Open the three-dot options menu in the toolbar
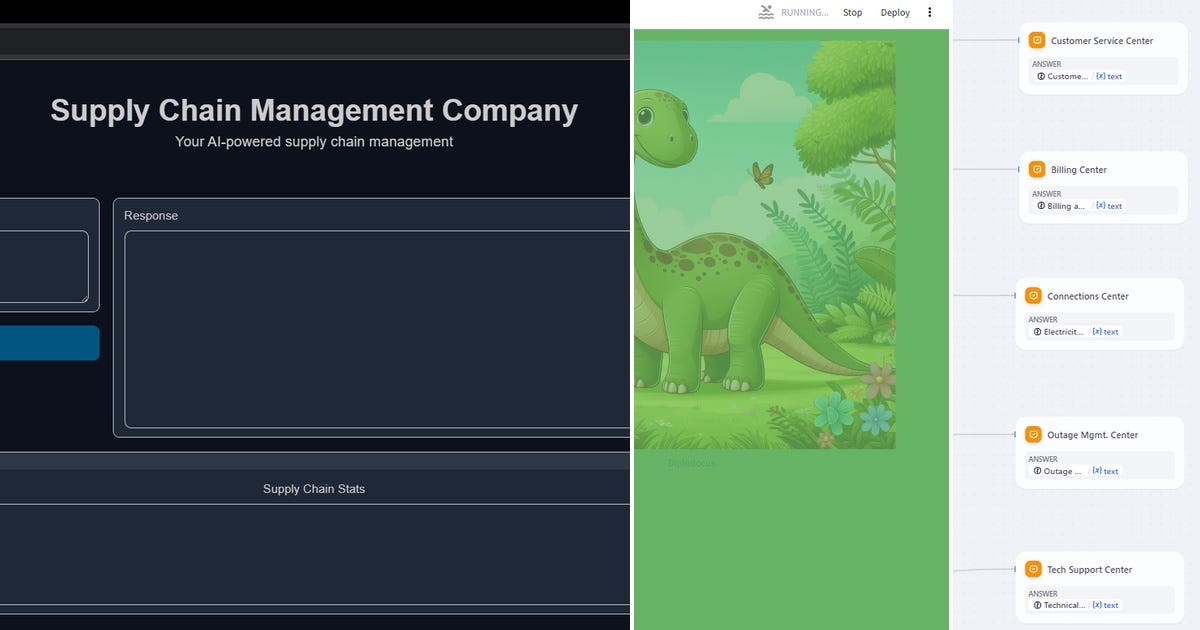Image resolution: width=1200 pixels, height=630 pixels. pos(929,12)
